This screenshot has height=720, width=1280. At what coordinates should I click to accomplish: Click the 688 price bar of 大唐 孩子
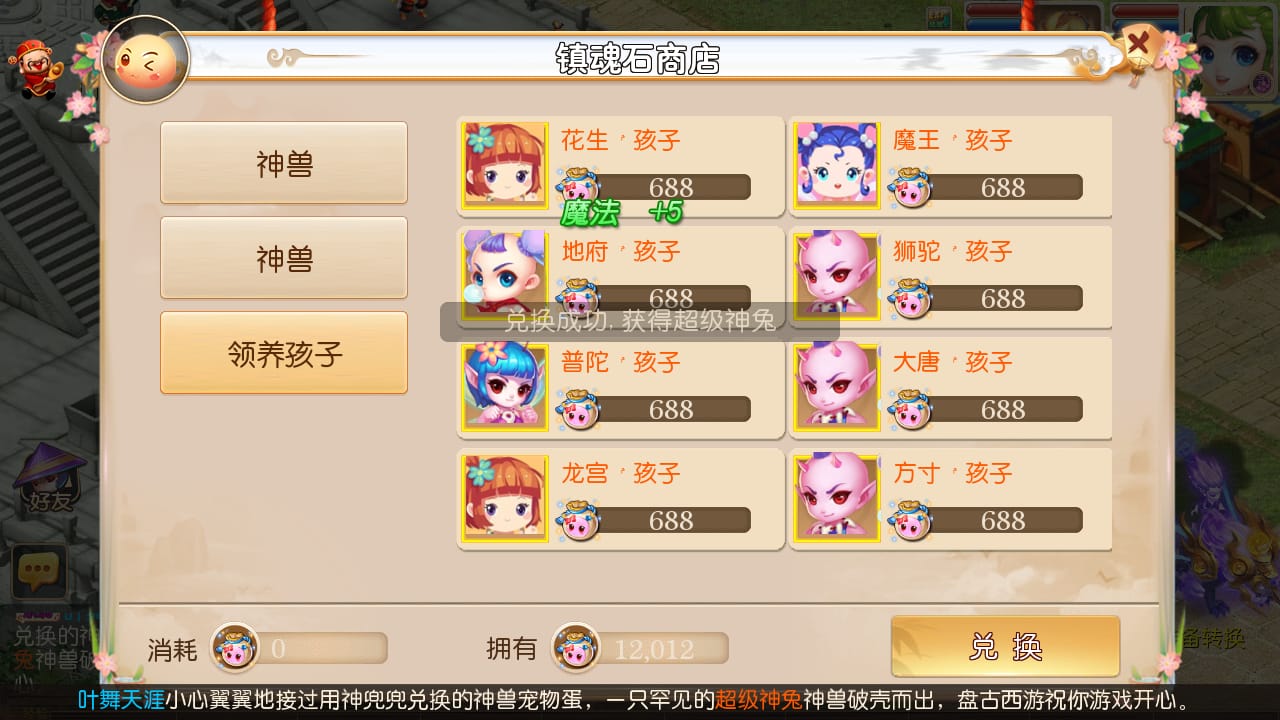(1001, 409)
